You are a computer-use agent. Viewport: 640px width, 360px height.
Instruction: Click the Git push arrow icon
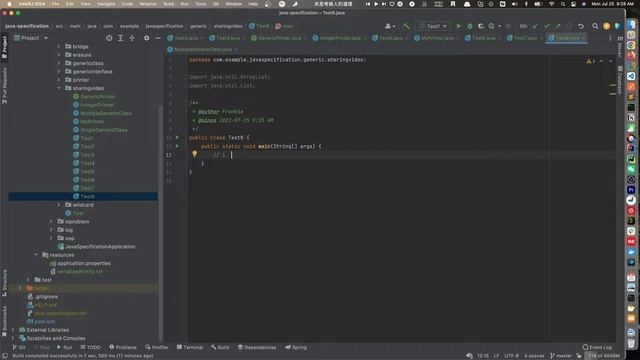coord(558,26)
